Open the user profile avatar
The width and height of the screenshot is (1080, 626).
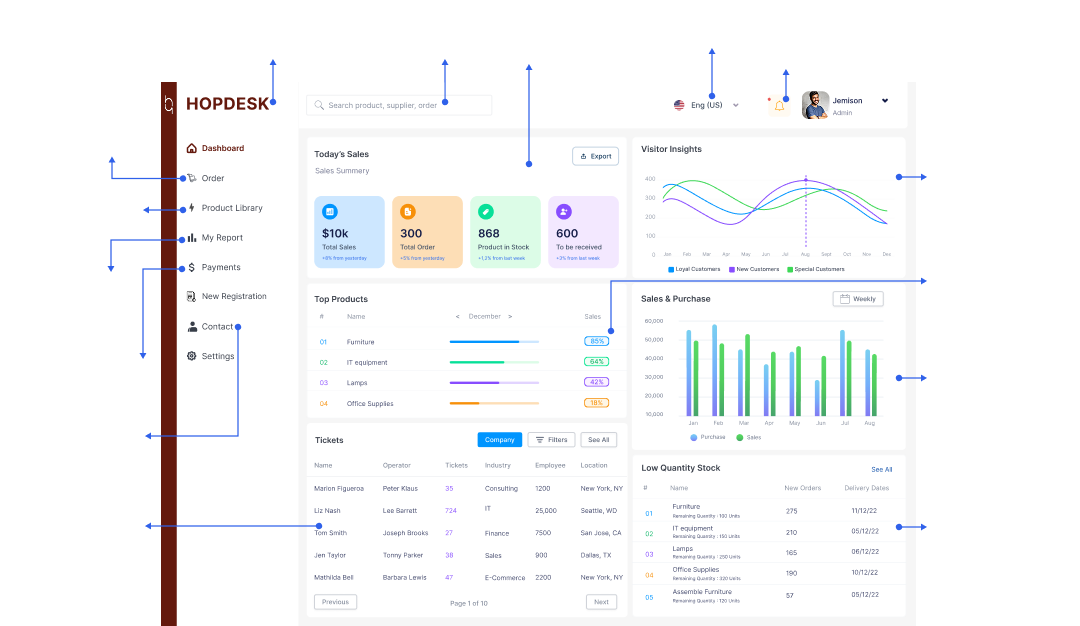(x=815, y=105)
